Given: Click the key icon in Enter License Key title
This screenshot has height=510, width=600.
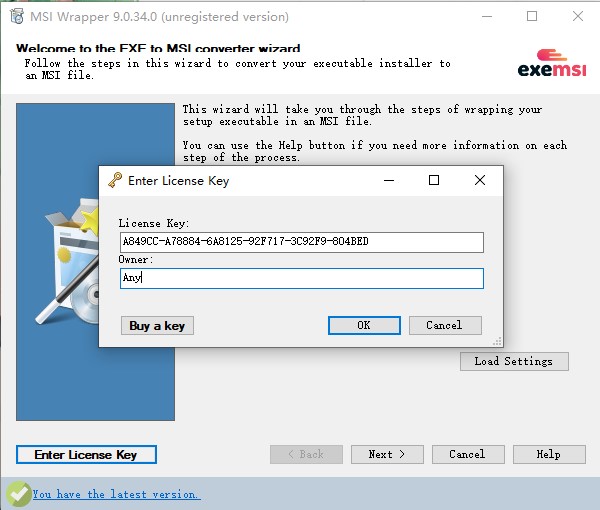Looking at the screenshot, I should pos(115,180).
